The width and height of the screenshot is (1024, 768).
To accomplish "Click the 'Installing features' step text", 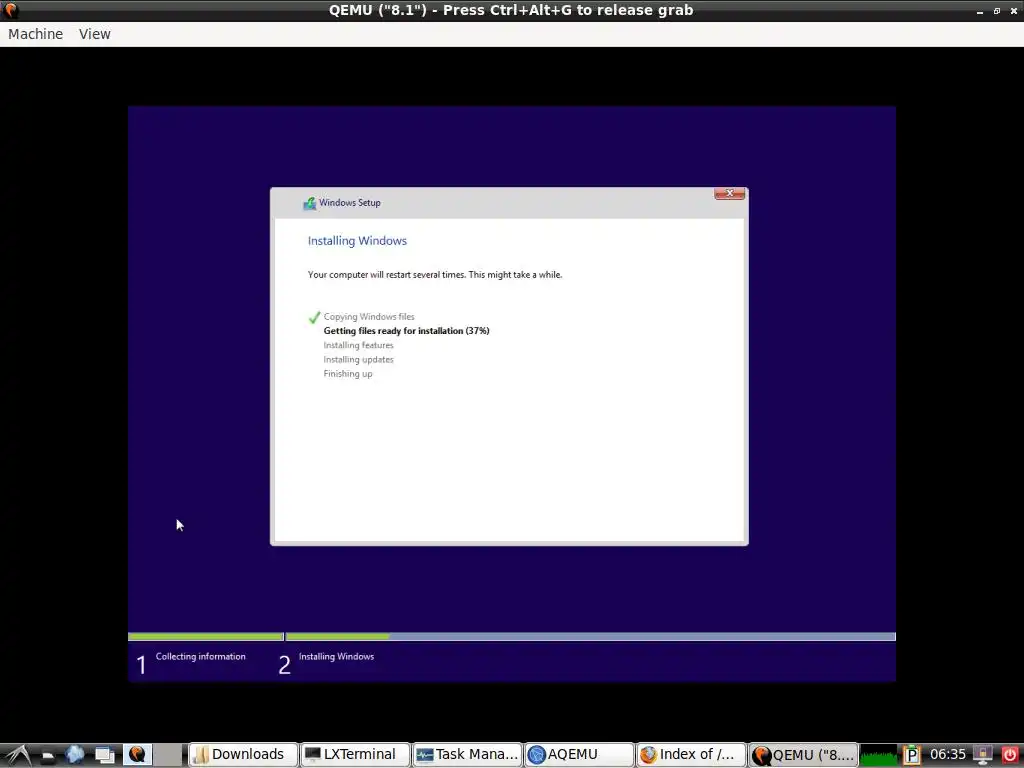I will click(359, 345).
